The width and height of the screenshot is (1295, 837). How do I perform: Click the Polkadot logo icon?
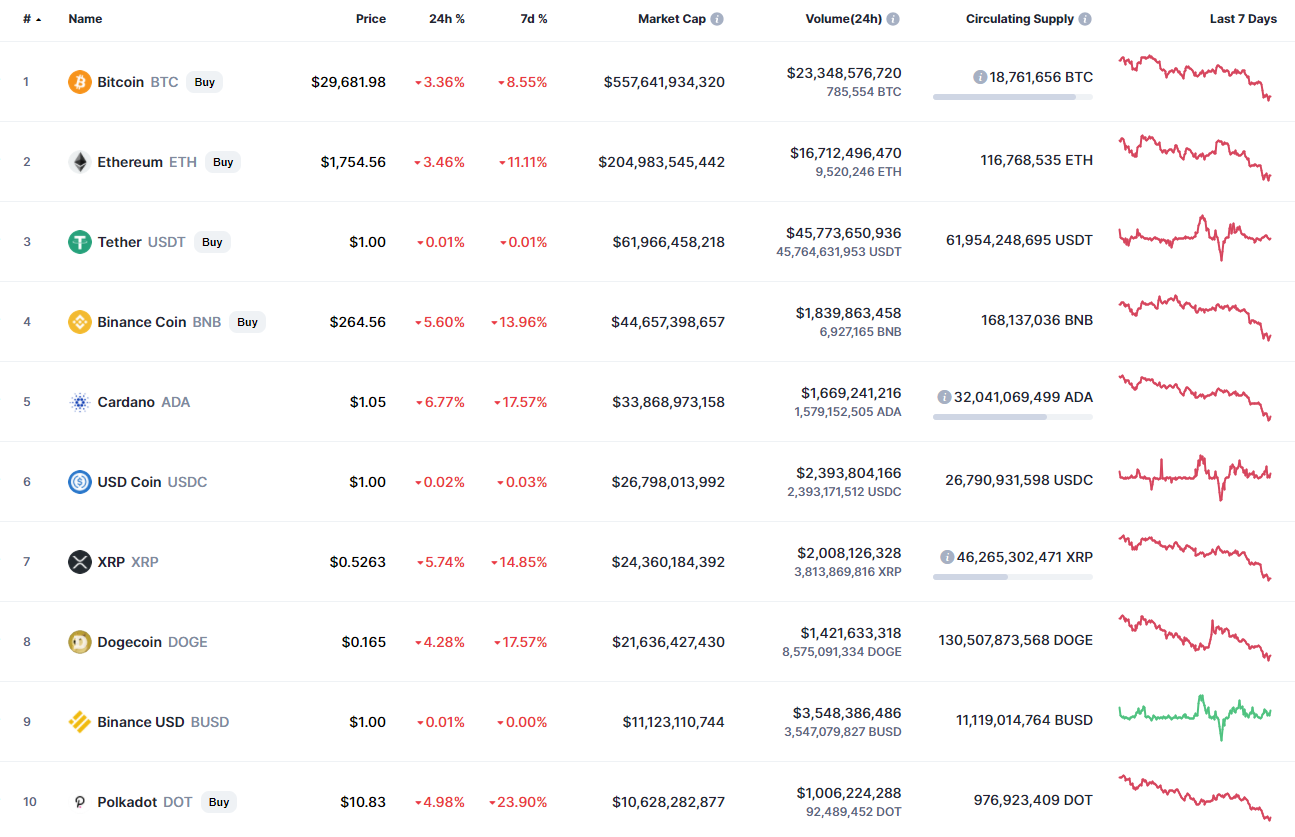point(79,802)
